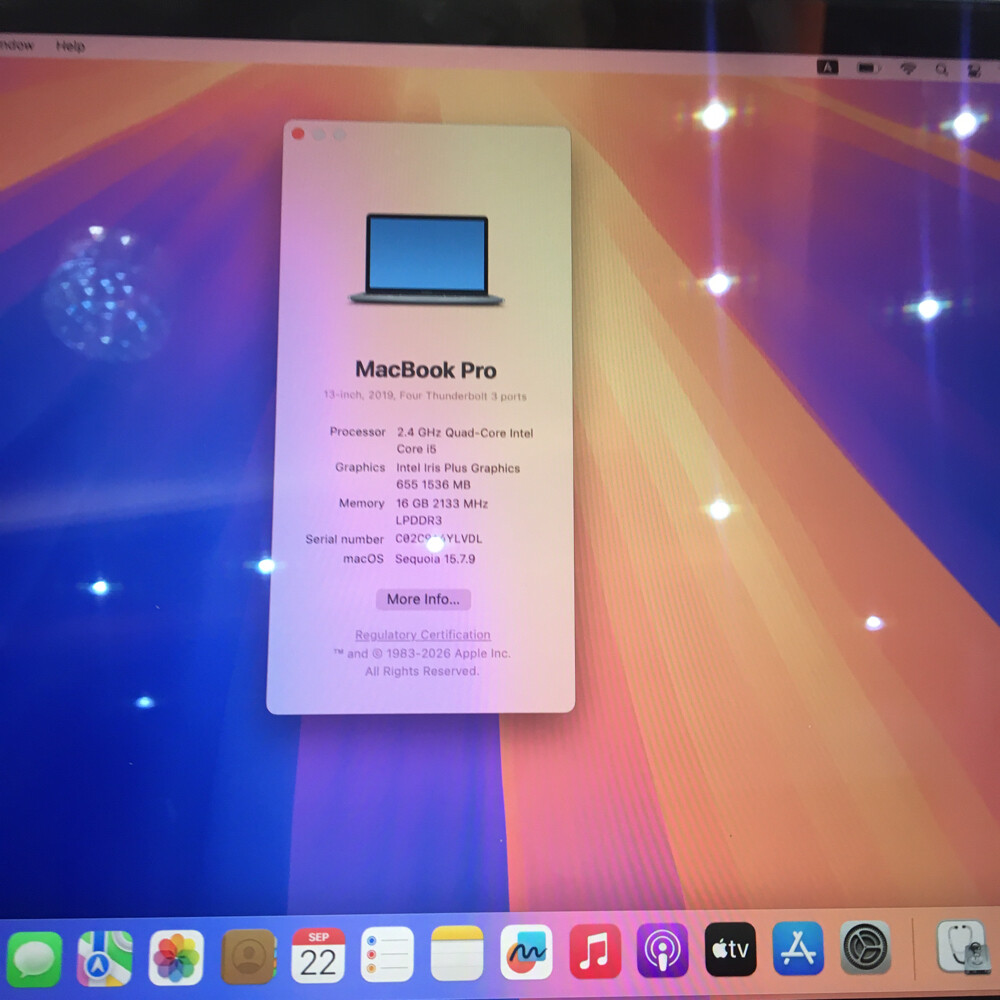Open the Window menu
The image size is (1000, 1000).
[x=17, y=45]
